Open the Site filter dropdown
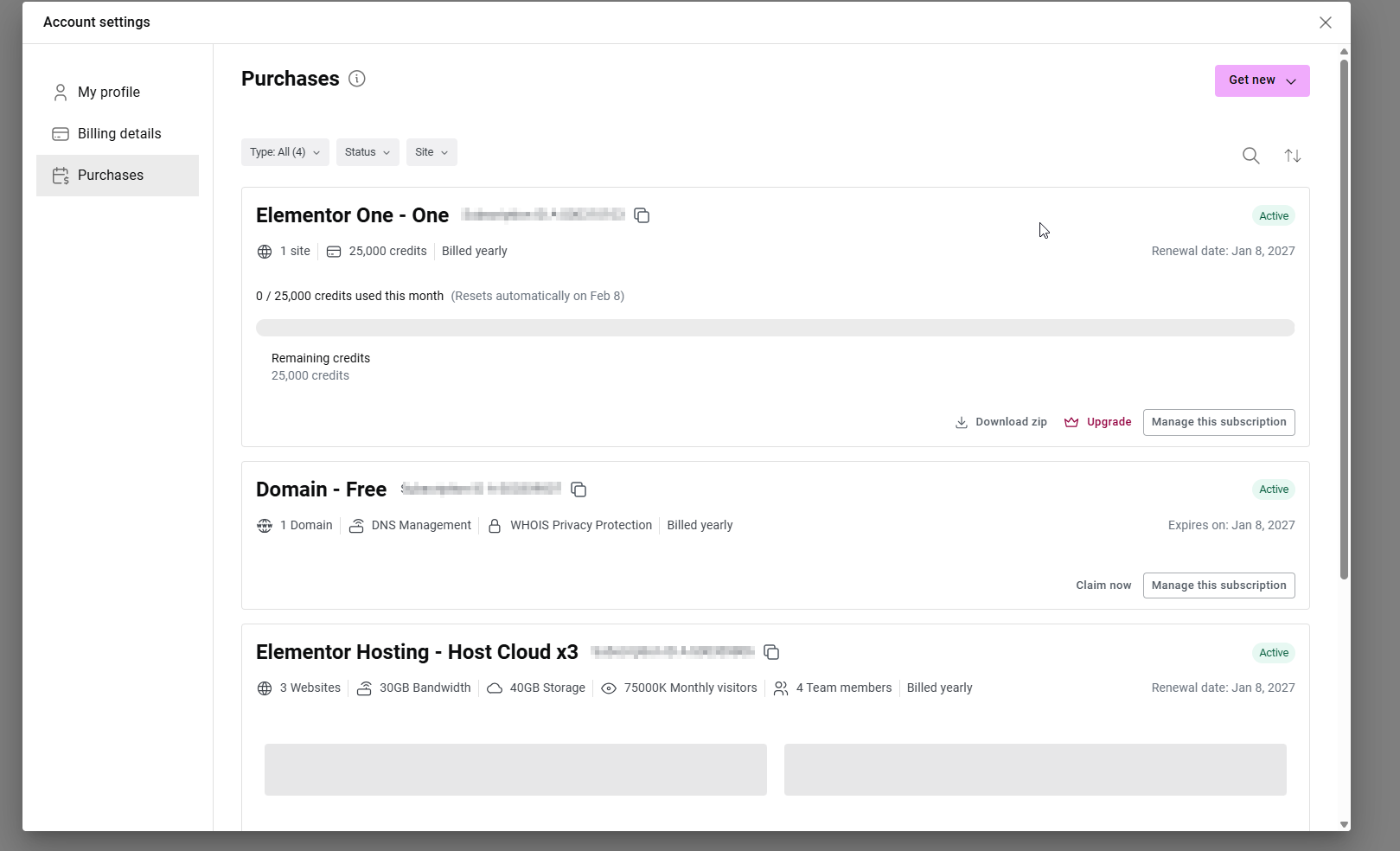This screenshot has height=851, width=1400. (x=432, y=152)
